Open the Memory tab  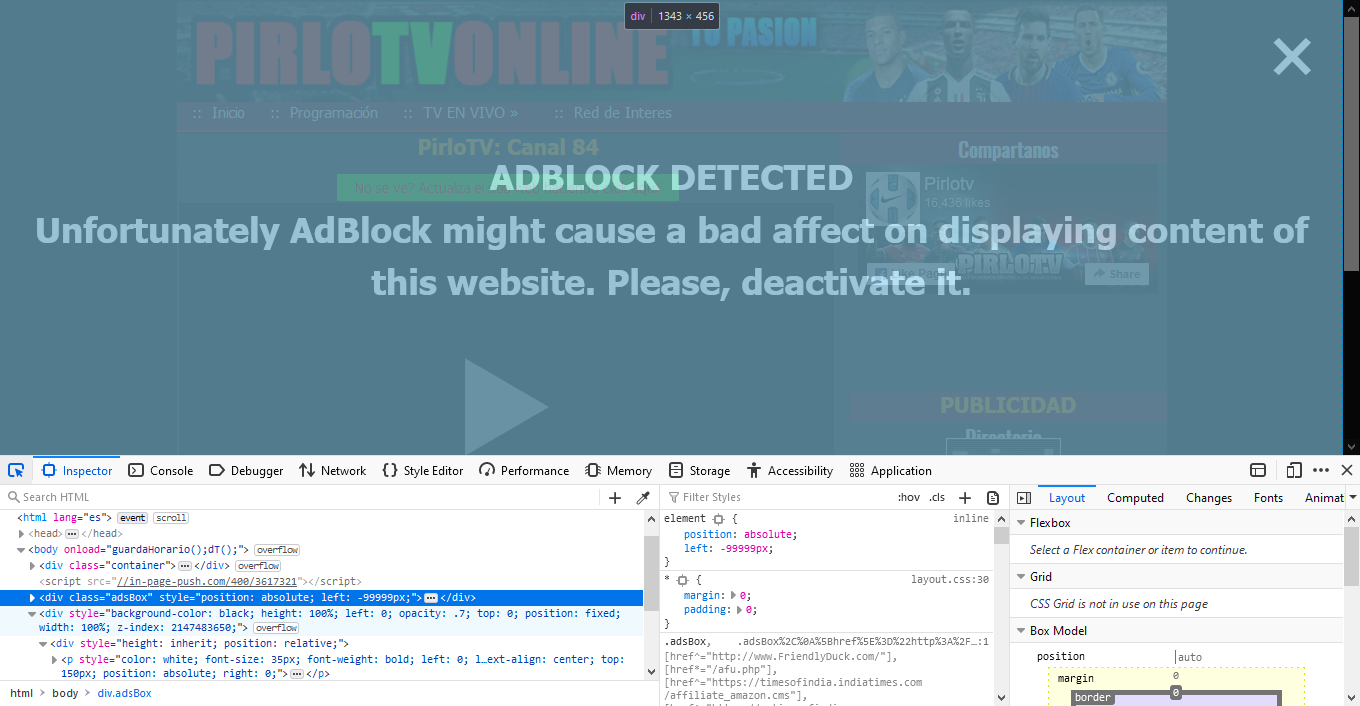[x=618, y=470]
